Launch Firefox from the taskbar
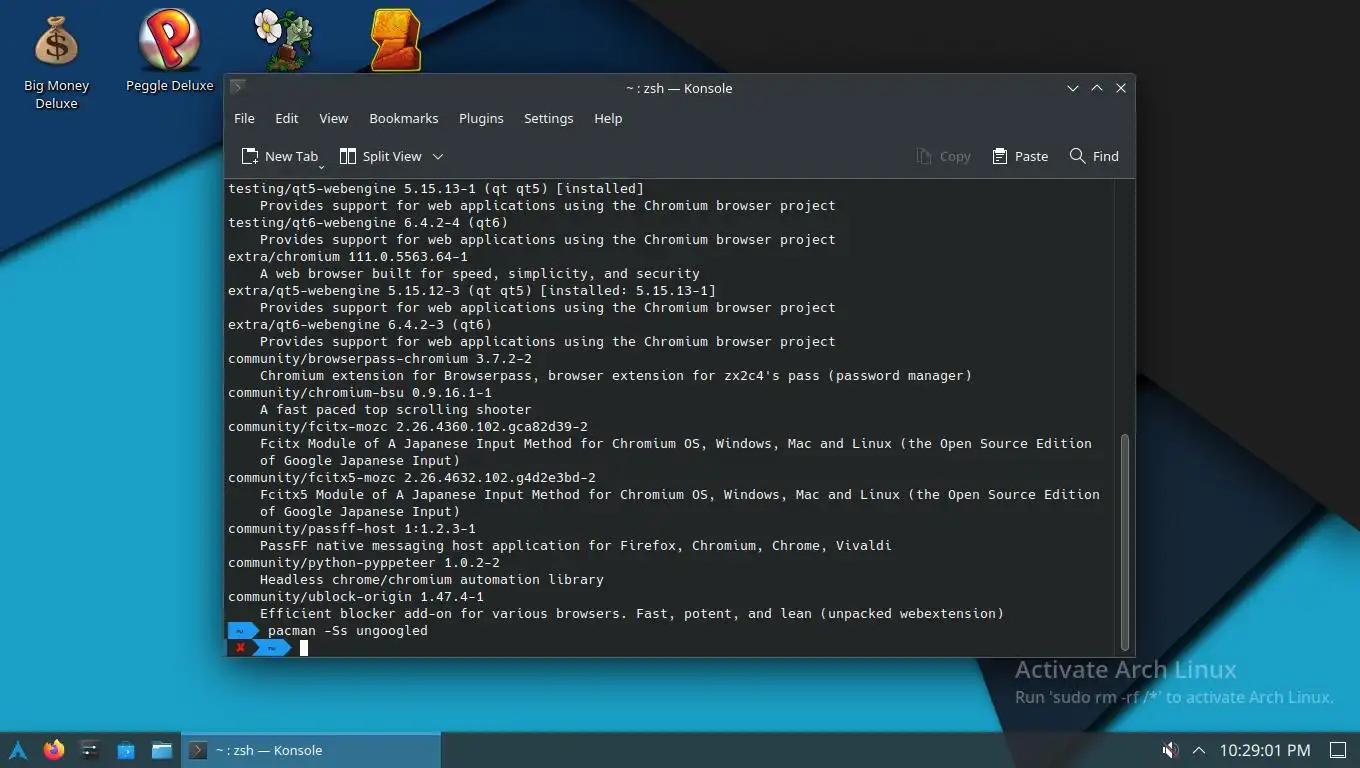Image resolution: width=1360 pixels, height=768 pixels. coord(54,750)
